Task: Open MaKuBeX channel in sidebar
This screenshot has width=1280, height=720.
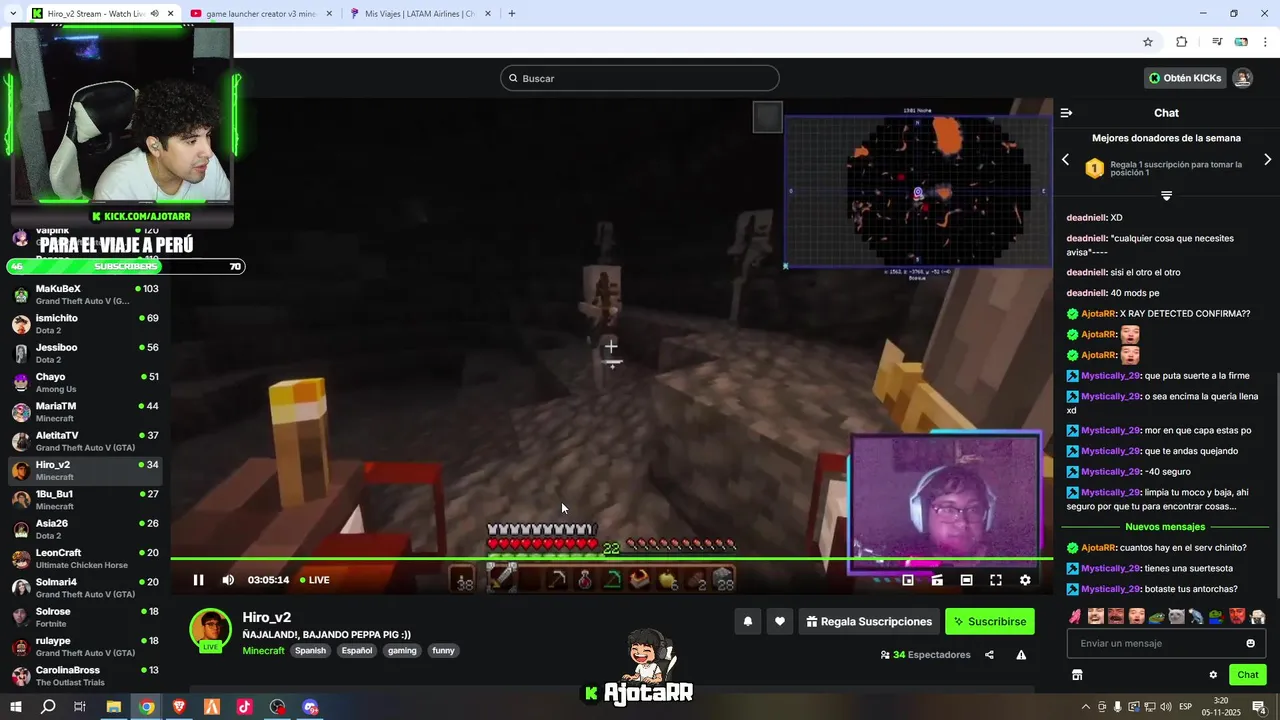Action: [x=86, y=295]
